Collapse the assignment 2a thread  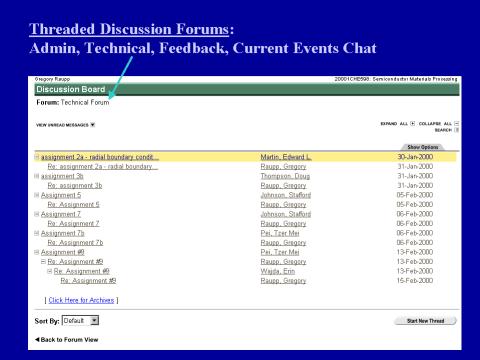37,157
